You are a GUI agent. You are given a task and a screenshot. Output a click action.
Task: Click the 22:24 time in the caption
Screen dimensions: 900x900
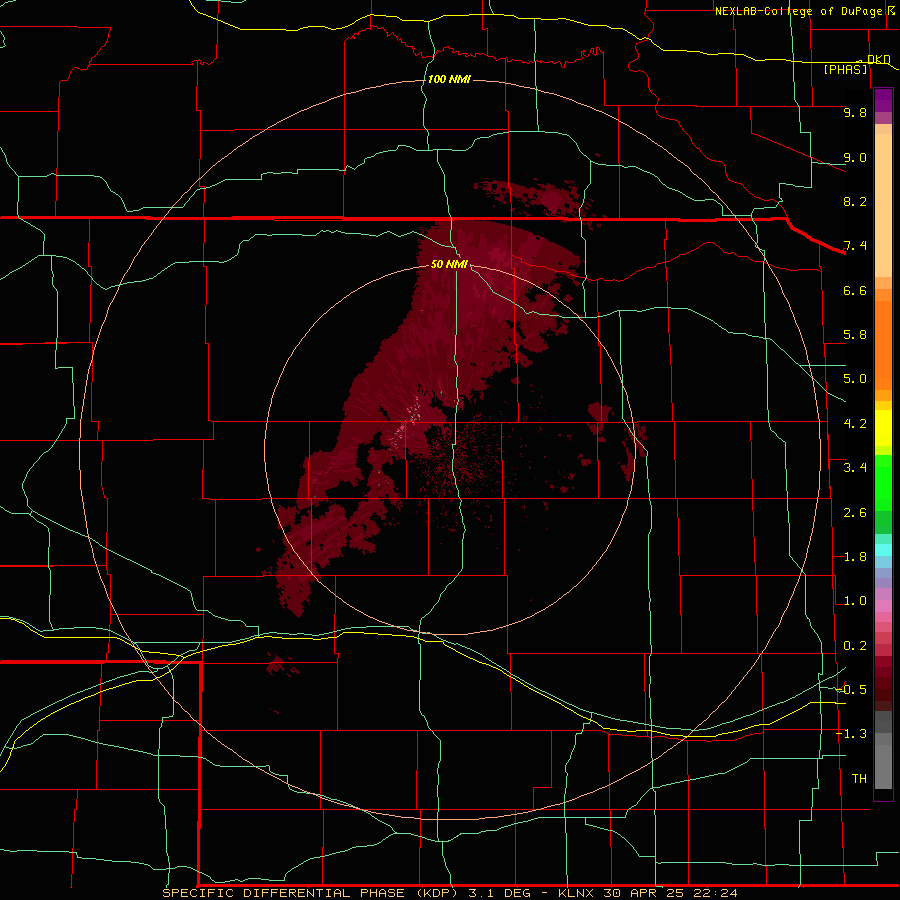click(x=717, y=893)
